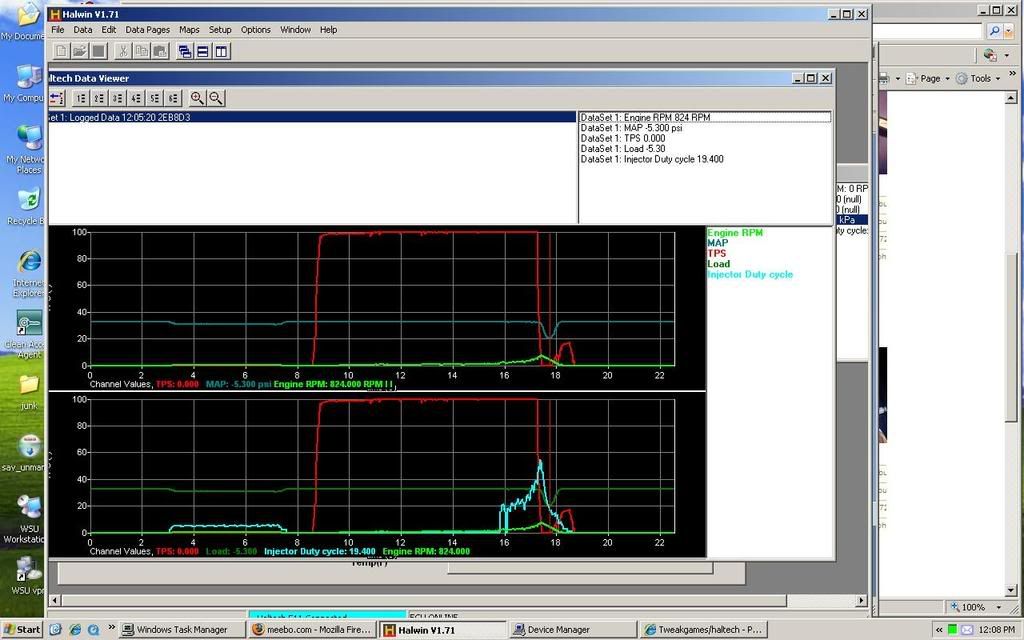Select the 3-graph layout toolbar button

pyautogui.click(x=117, y=98)
